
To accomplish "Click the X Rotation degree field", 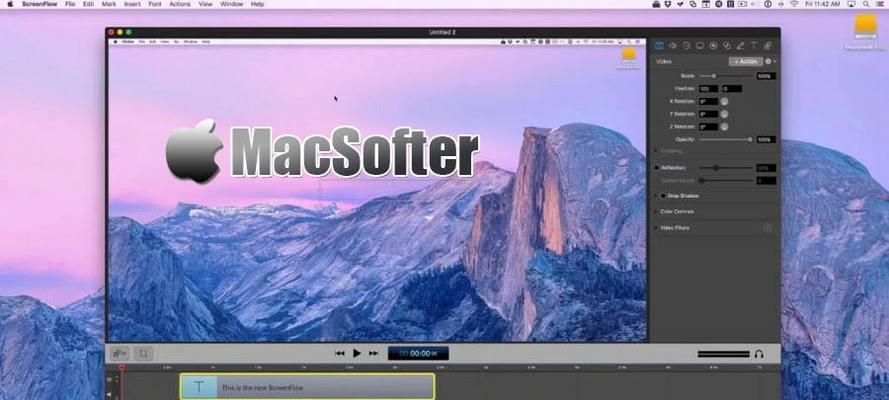I will tap(708, 101).
